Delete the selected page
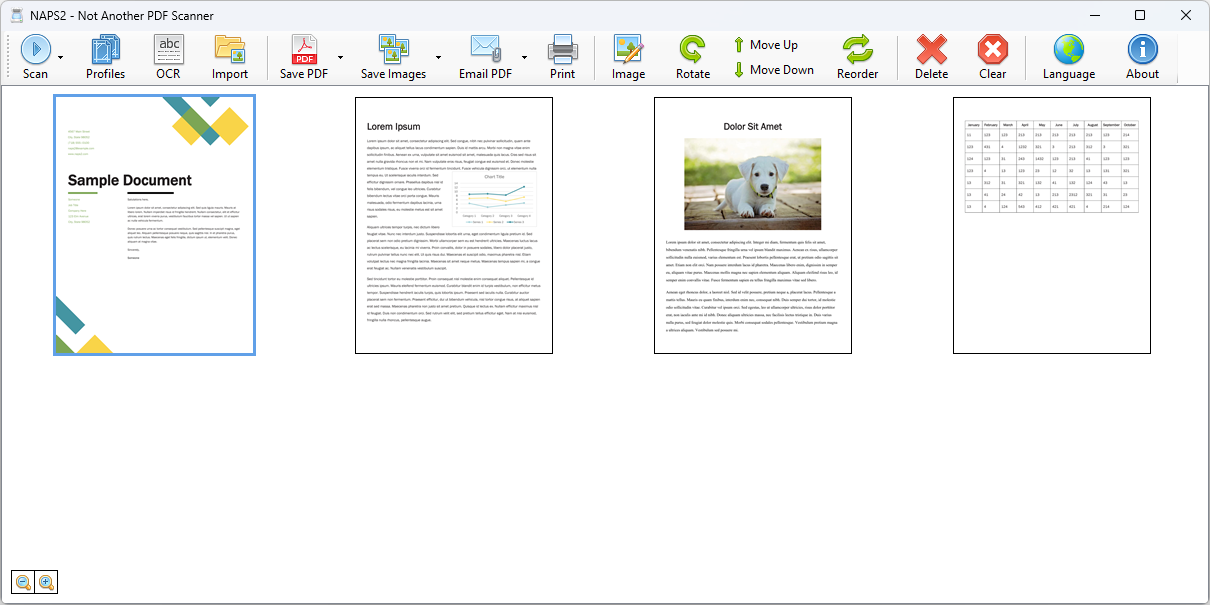The height and width of the screenshot is (605, 1210). pos(930,55)
